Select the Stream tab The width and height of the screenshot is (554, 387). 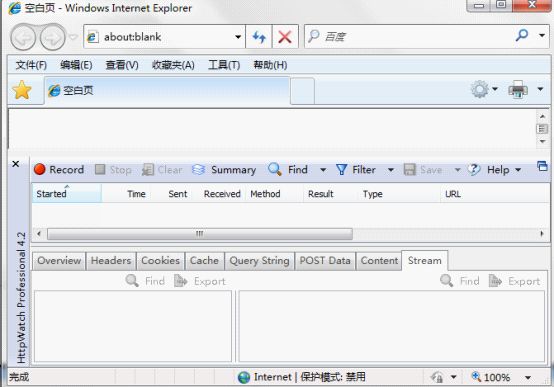425,260
